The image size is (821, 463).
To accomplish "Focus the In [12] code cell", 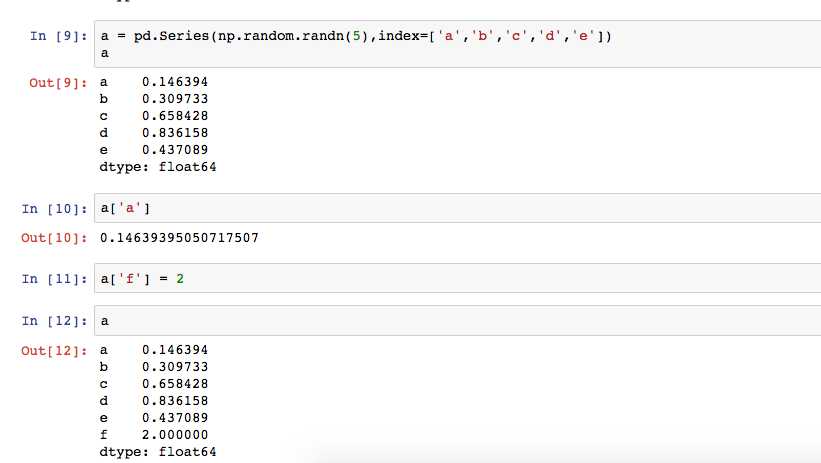I will tap(458, 321).
